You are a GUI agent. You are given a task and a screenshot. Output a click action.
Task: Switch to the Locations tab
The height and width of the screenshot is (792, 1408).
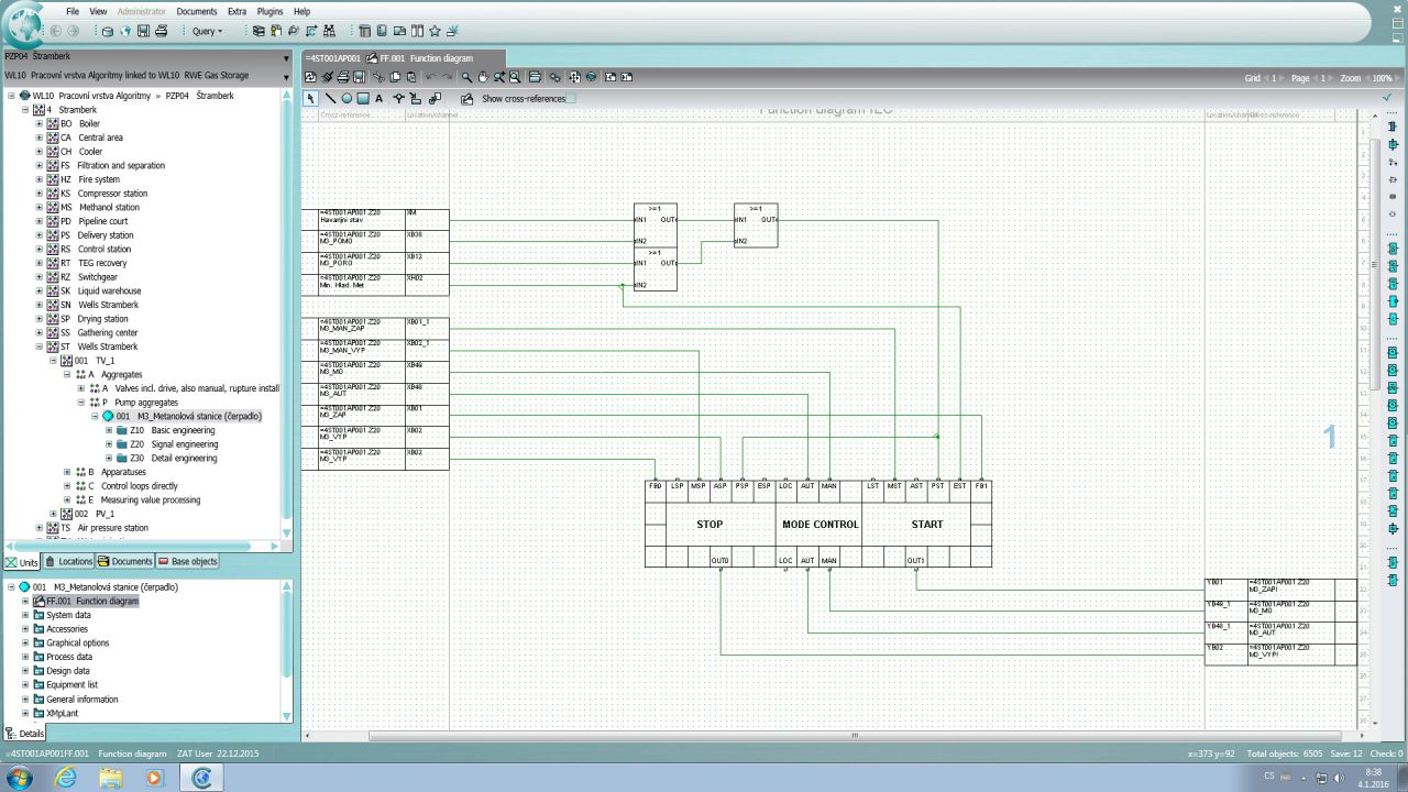[x=68, y=562]
